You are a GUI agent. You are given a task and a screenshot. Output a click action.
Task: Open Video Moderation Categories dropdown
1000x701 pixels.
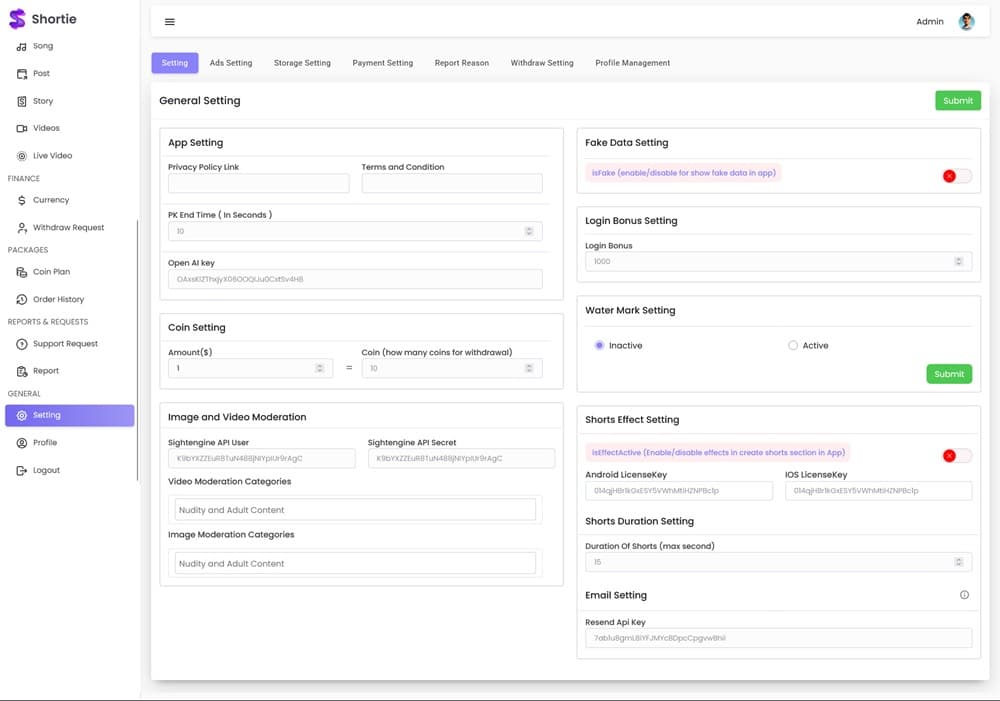pos(355,510)
